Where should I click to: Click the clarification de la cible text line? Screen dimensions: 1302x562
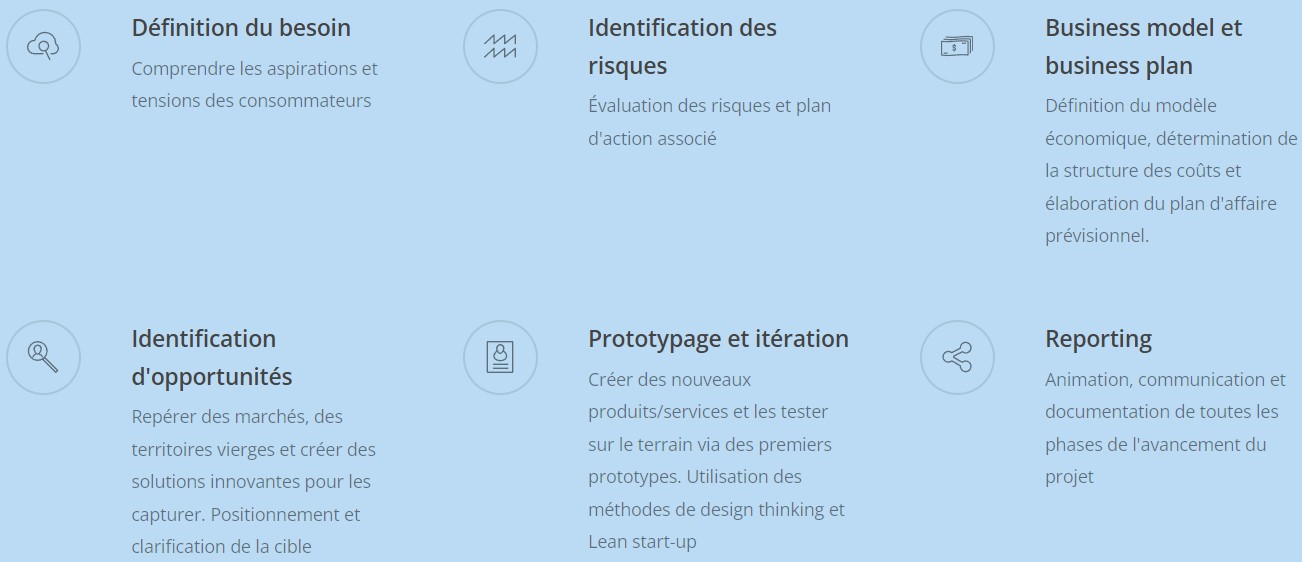221,547
